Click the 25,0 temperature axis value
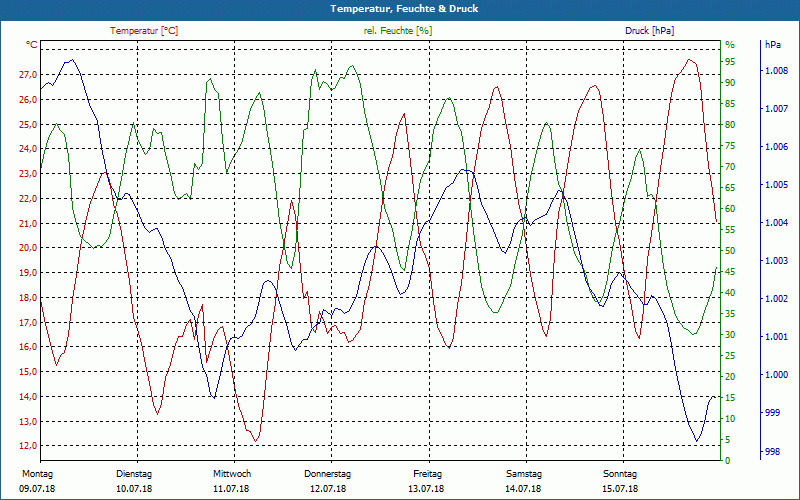Image resolution: width=800 pixels, height=500 pixels. [28, 125]
